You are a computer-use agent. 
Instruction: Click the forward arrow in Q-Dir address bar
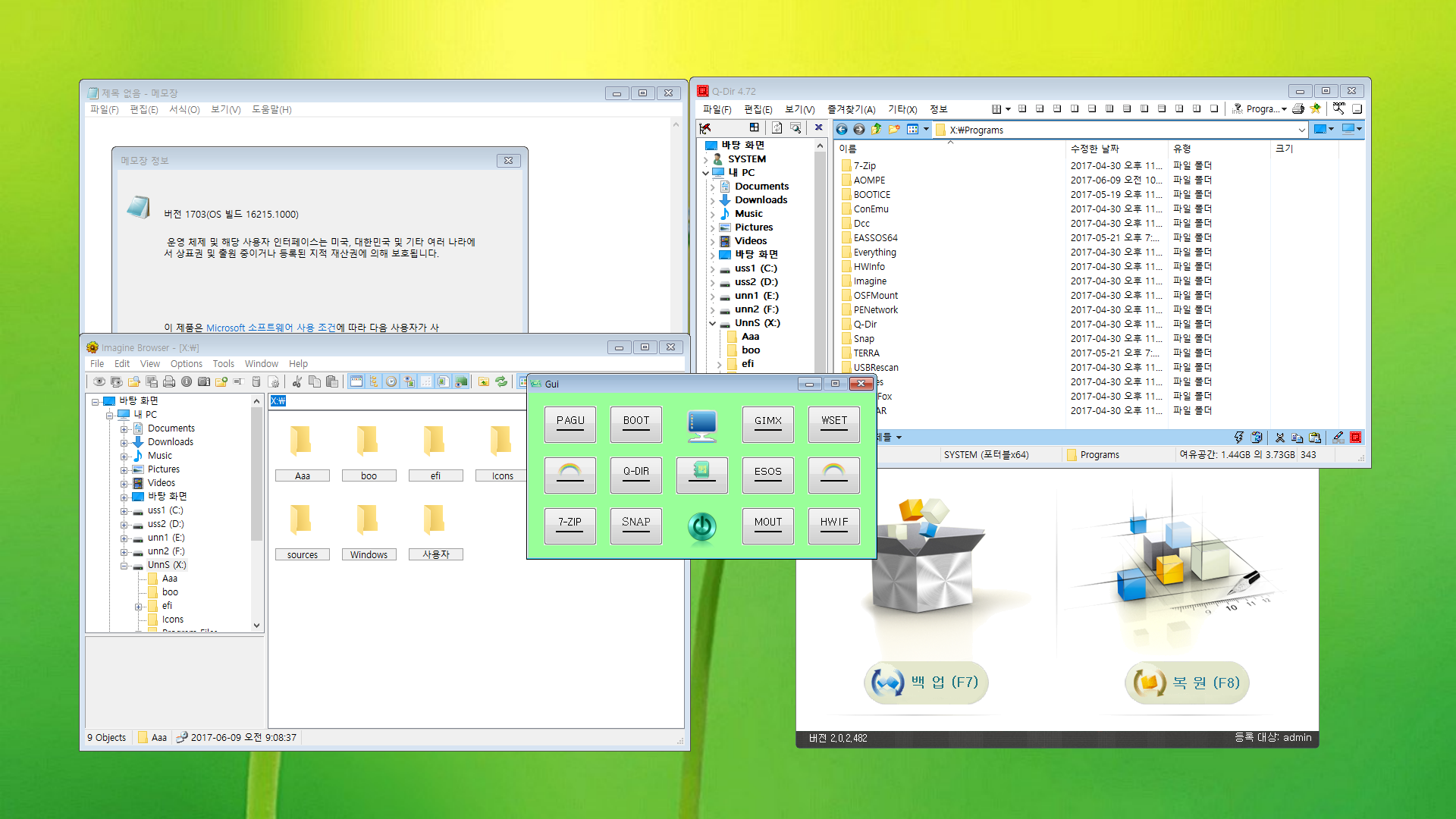coord(859,130)
